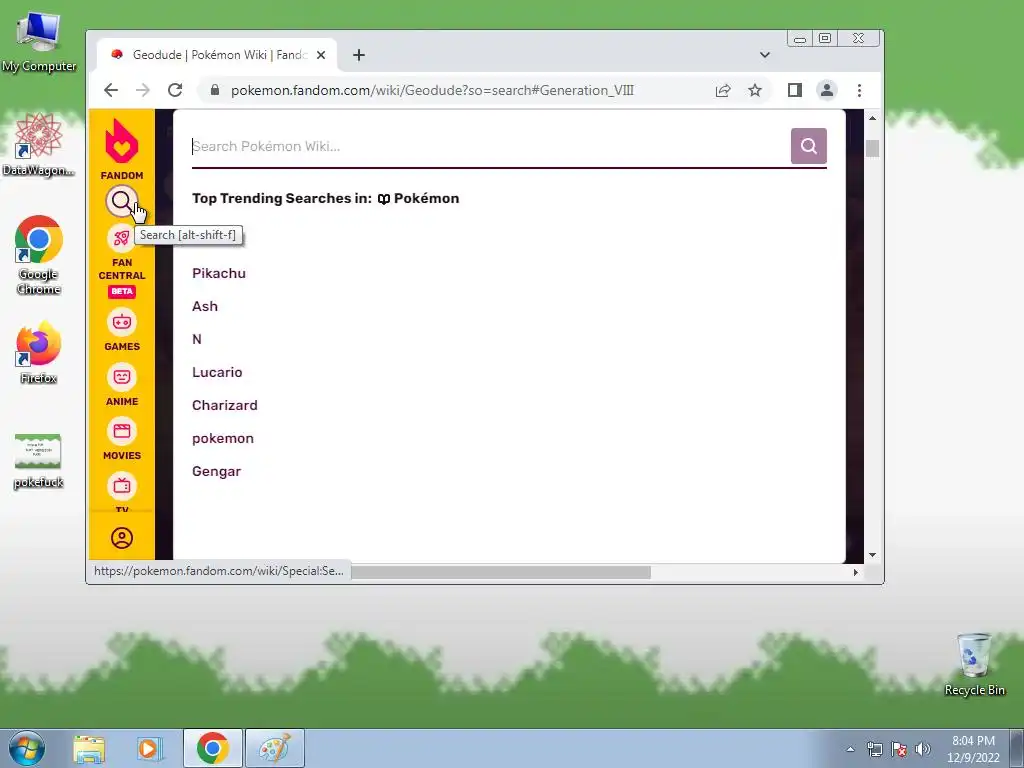Focus the Search Pokémon Wiki field

(490, 146)
